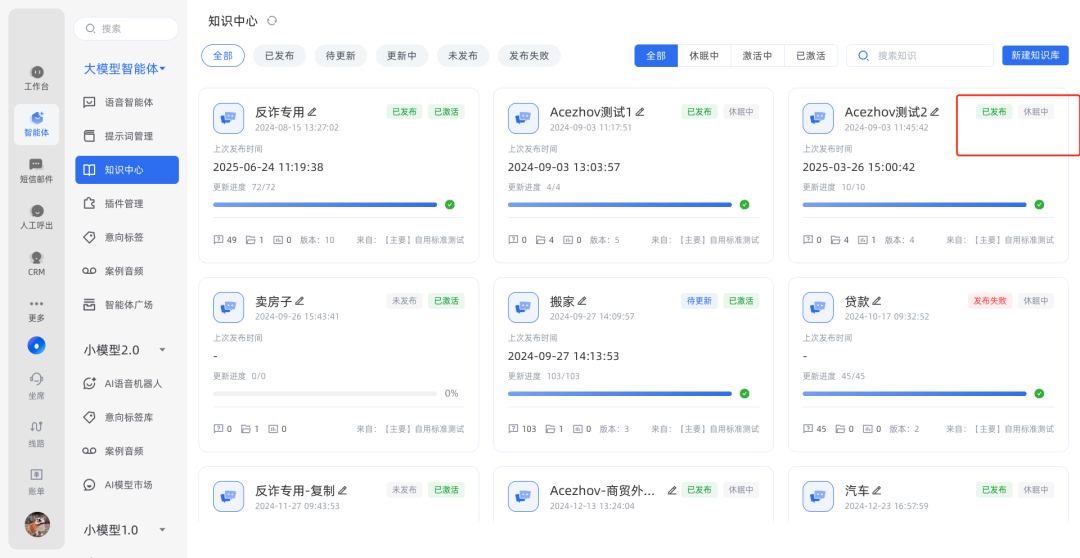This screenshot has height=558, width=1080.
Task: Select 提示词管理 menu item
Action: [x=128, y=136]
